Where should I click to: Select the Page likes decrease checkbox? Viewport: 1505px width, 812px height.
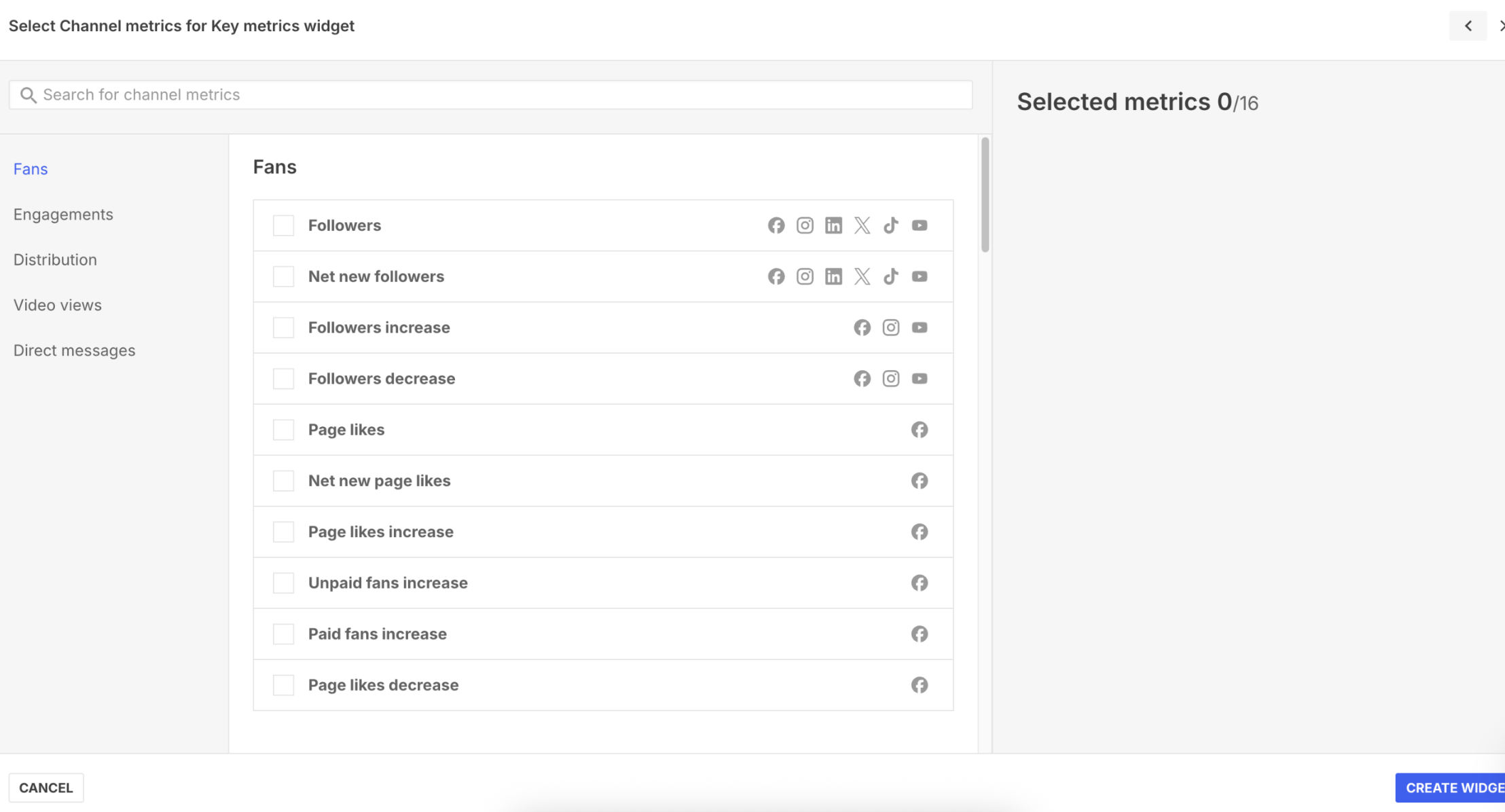click(283, 685)
